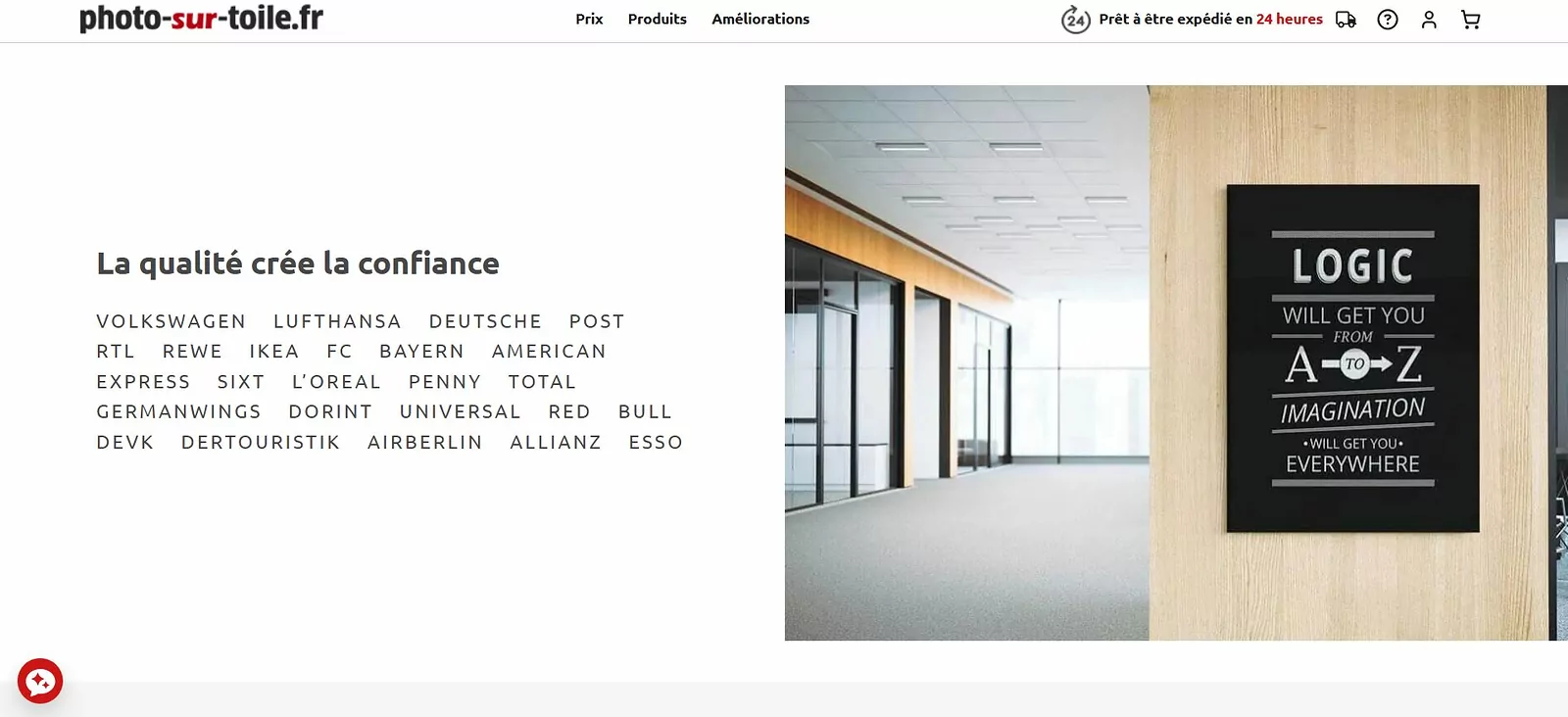Image resolution: width=1568 pixels, height=717 pixels.
Task: Click the TOTAL brand name
Action: tap(542, 382)
